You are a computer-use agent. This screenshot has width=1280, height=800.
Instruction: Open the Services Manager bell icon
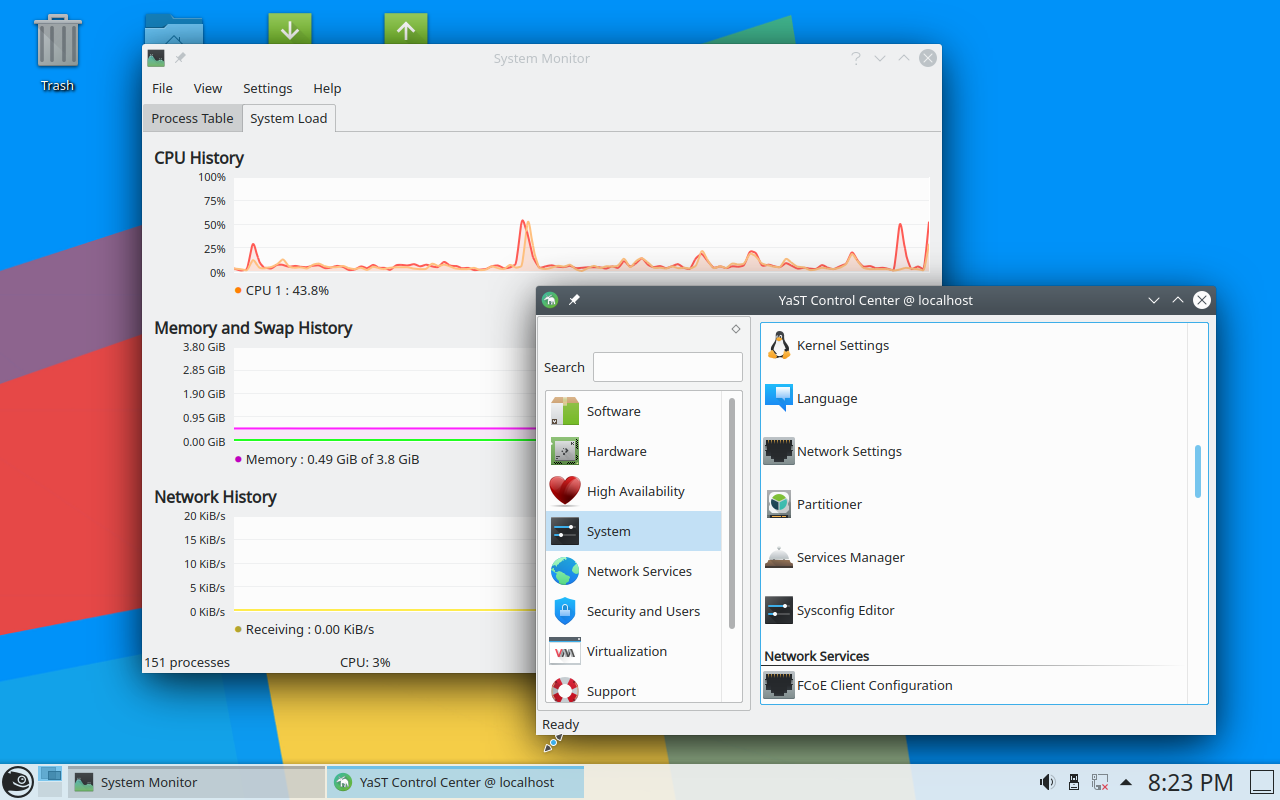pos(778,557)
